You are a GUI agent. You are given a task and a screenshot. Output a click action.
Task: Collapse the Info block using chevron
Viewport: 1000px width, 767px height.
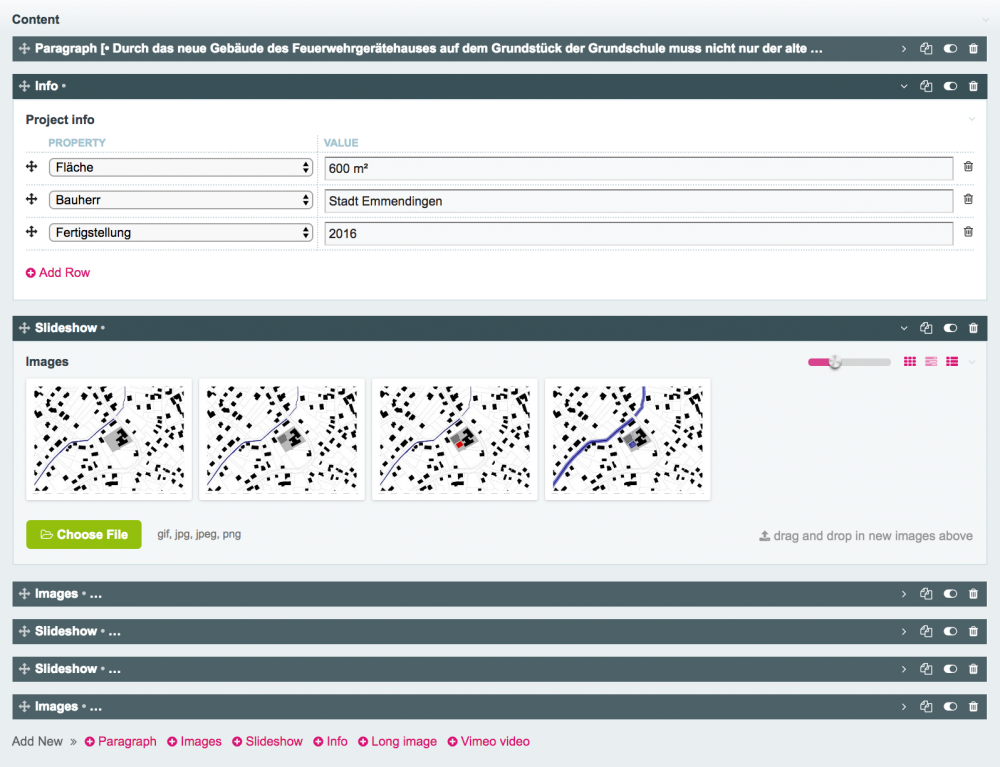click(904, 86)
